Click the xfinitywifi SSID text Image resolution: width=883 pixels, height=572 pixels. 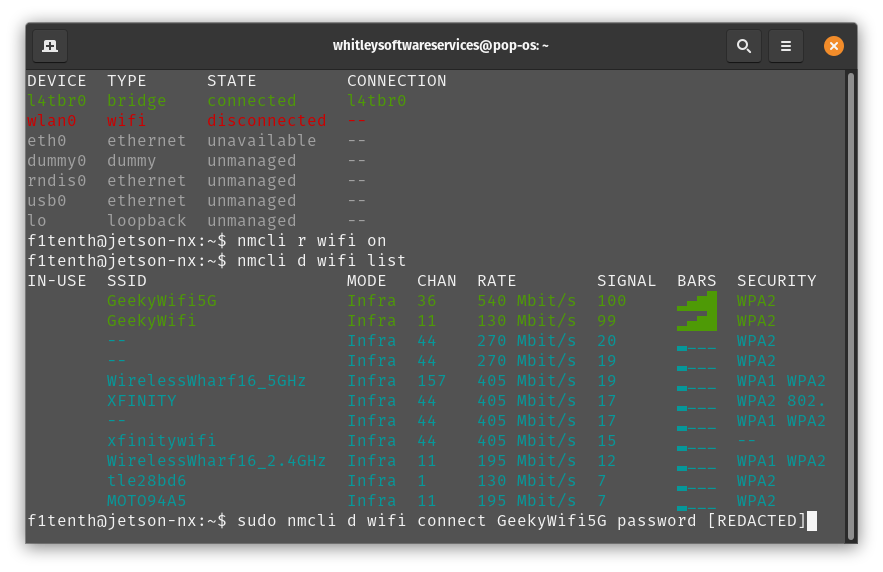pyautogui.click(x=162, y=440)
